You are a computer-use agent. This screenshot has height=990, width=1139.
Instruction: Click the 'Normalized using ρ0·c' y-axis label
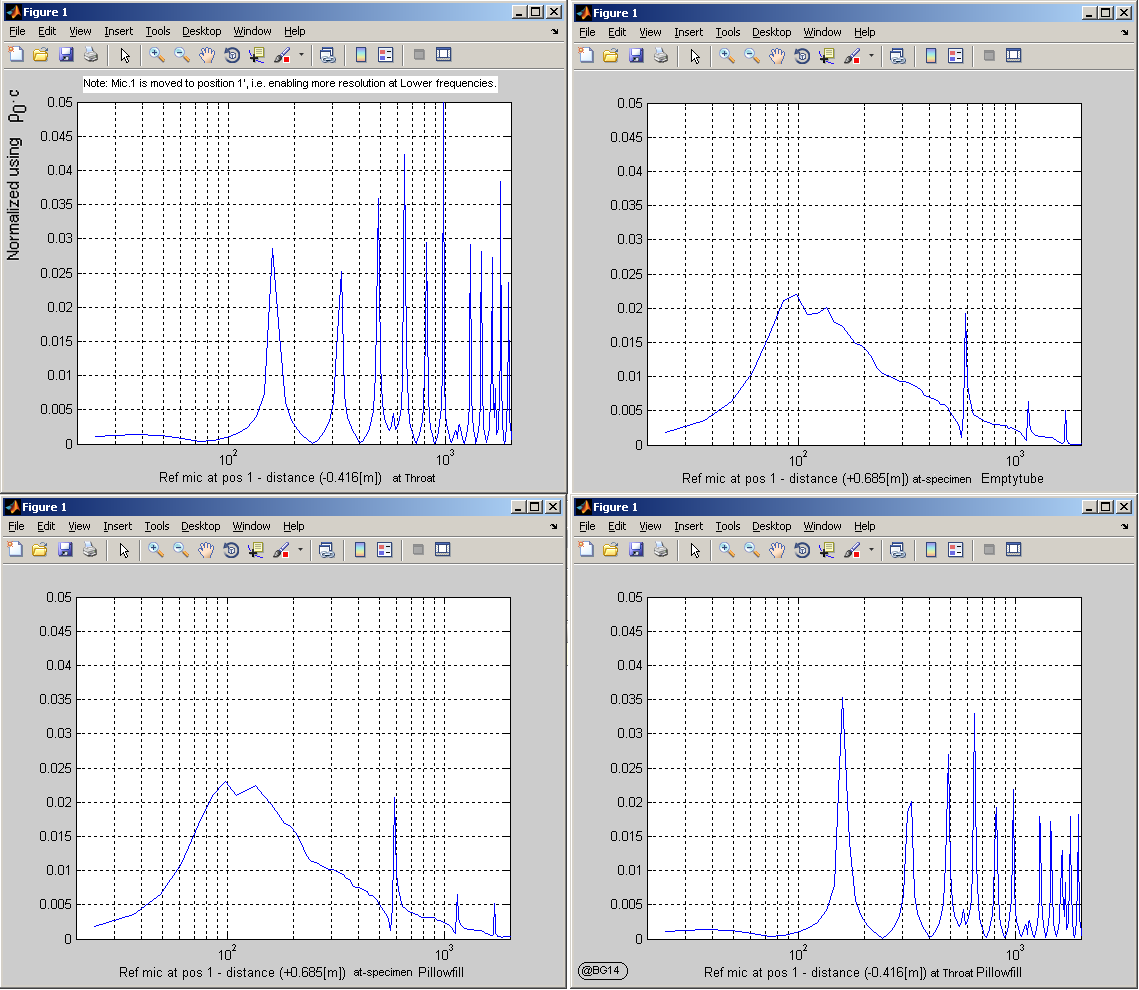click(x=15, y=174)
